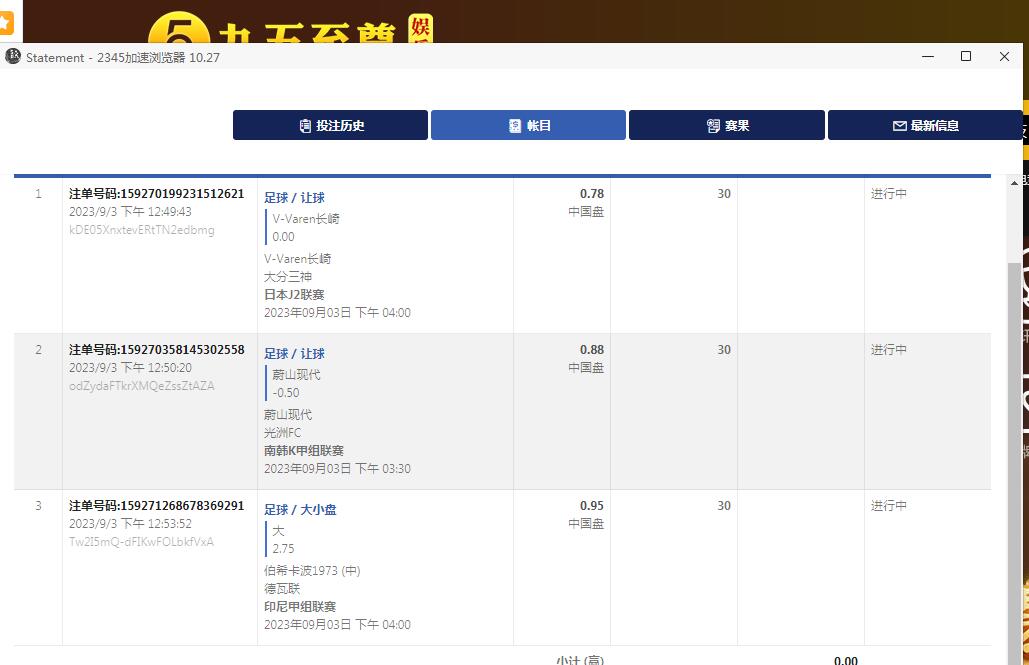Click the vertical scrollbar thumb

point(1015,463)
